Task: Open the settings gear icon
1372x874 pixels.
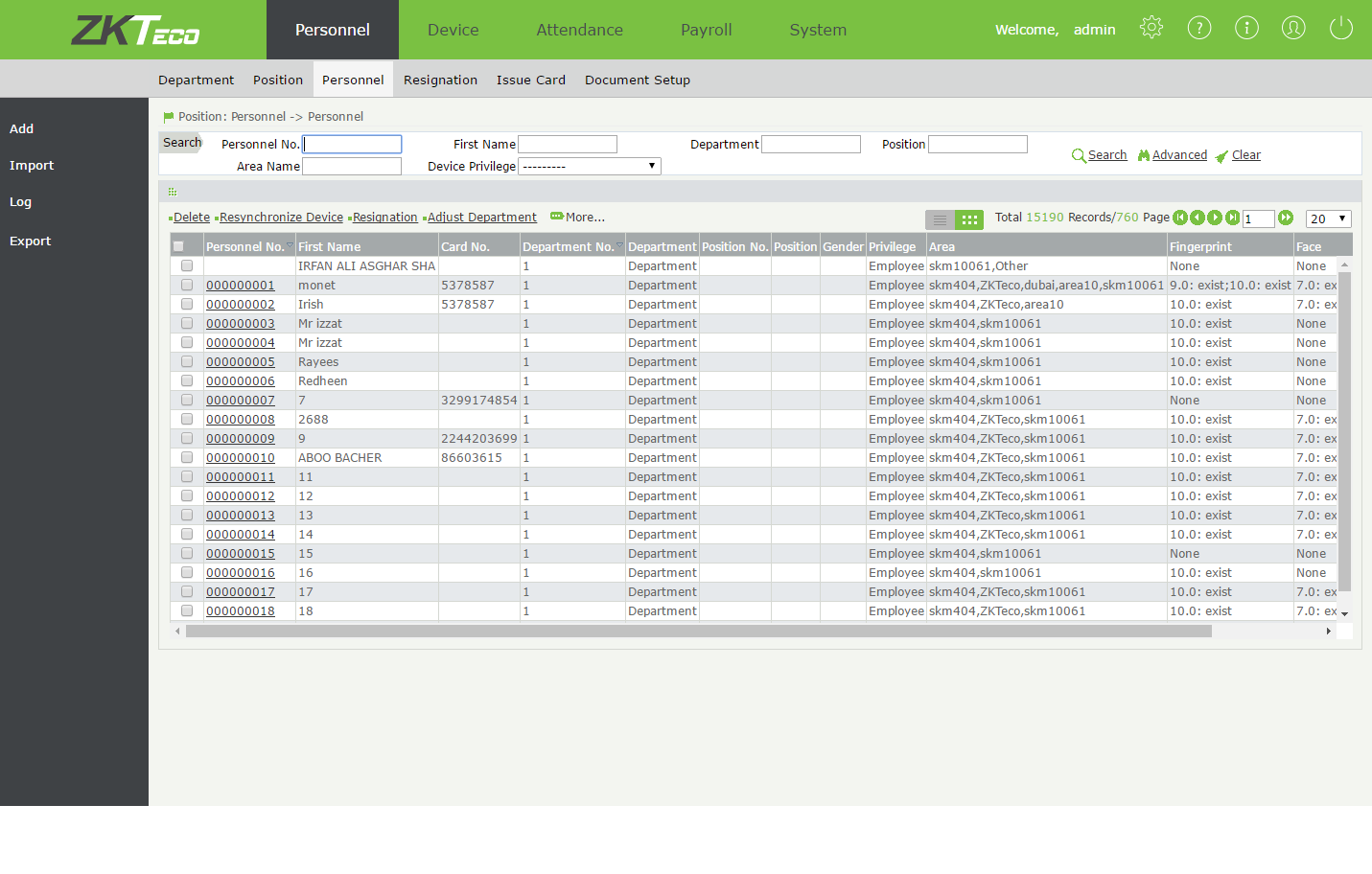Action: point(1151,29)
